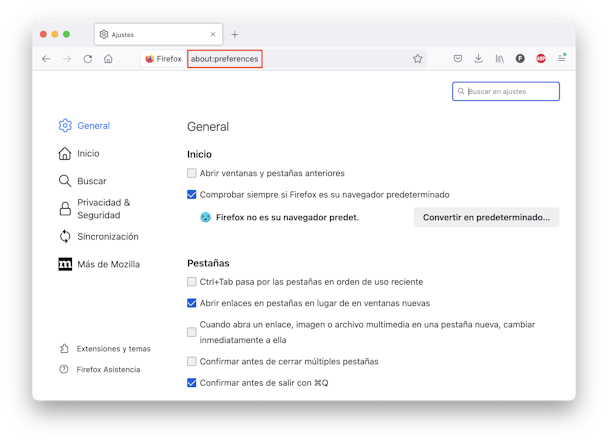The image size is (608, 443).
Task: Click Convertir en predeterminado button
Action: [x=486, y=217]
